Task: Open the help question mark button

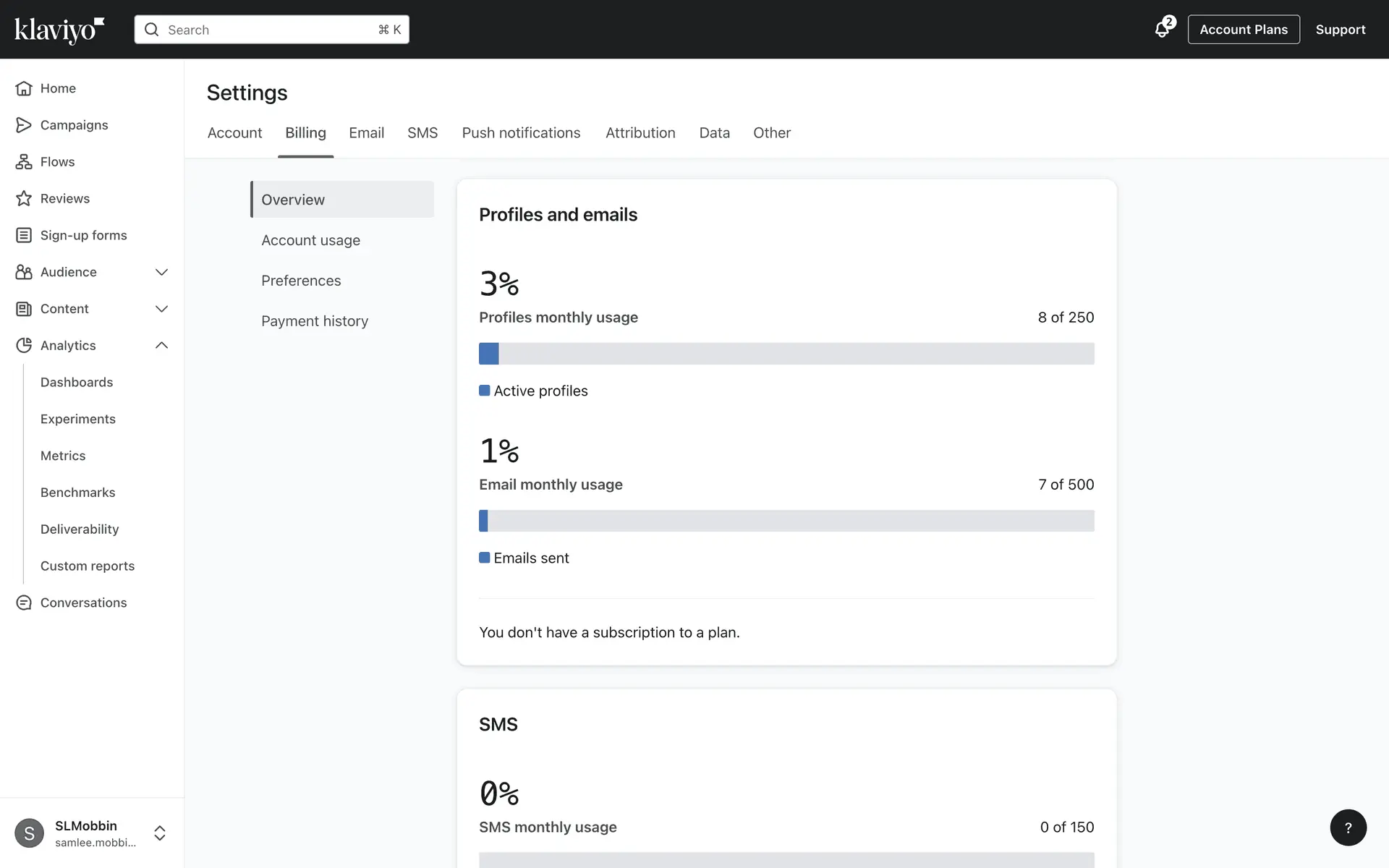Action: 1348,827
